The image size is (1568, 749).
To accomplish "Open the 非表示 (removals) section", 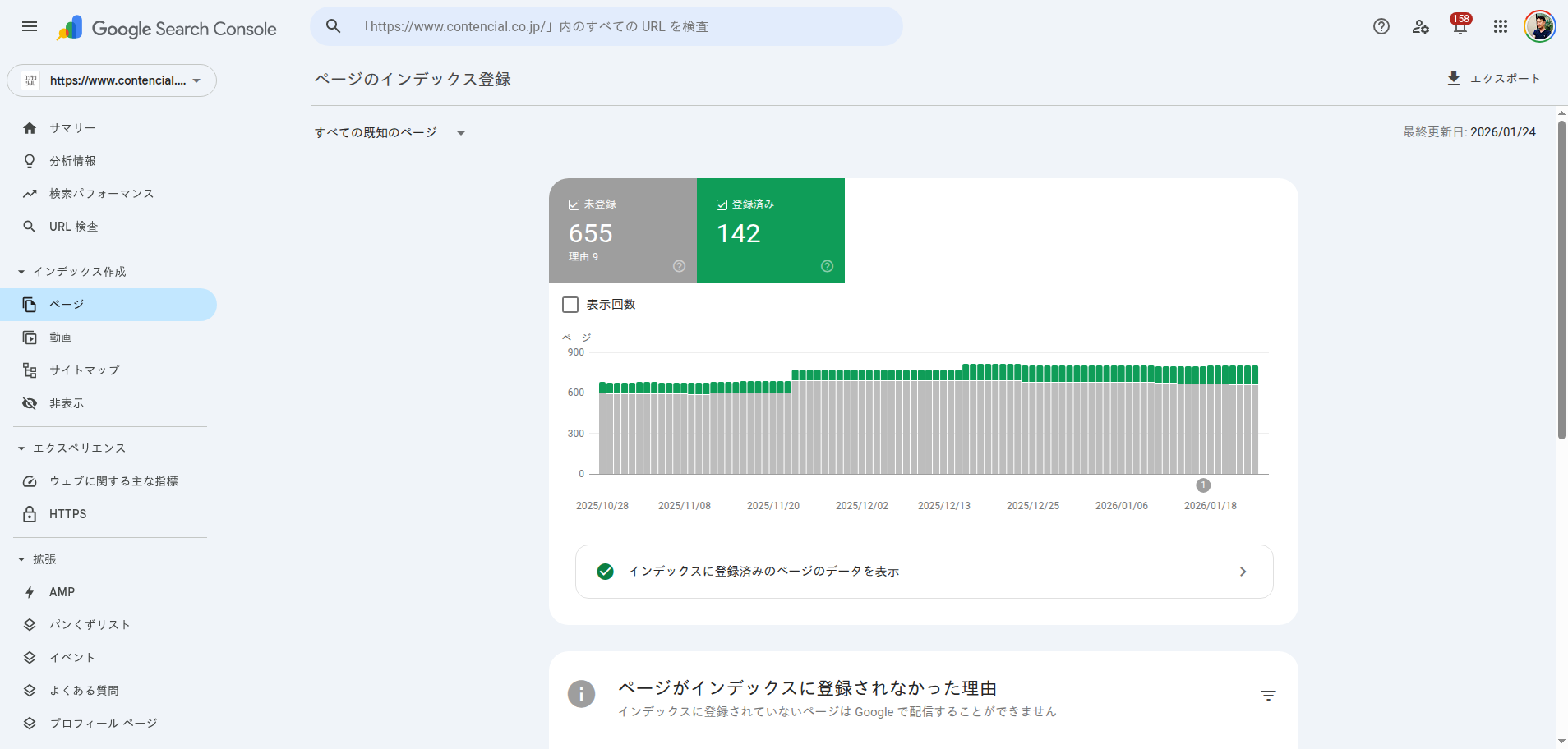I will pos(66,402).
